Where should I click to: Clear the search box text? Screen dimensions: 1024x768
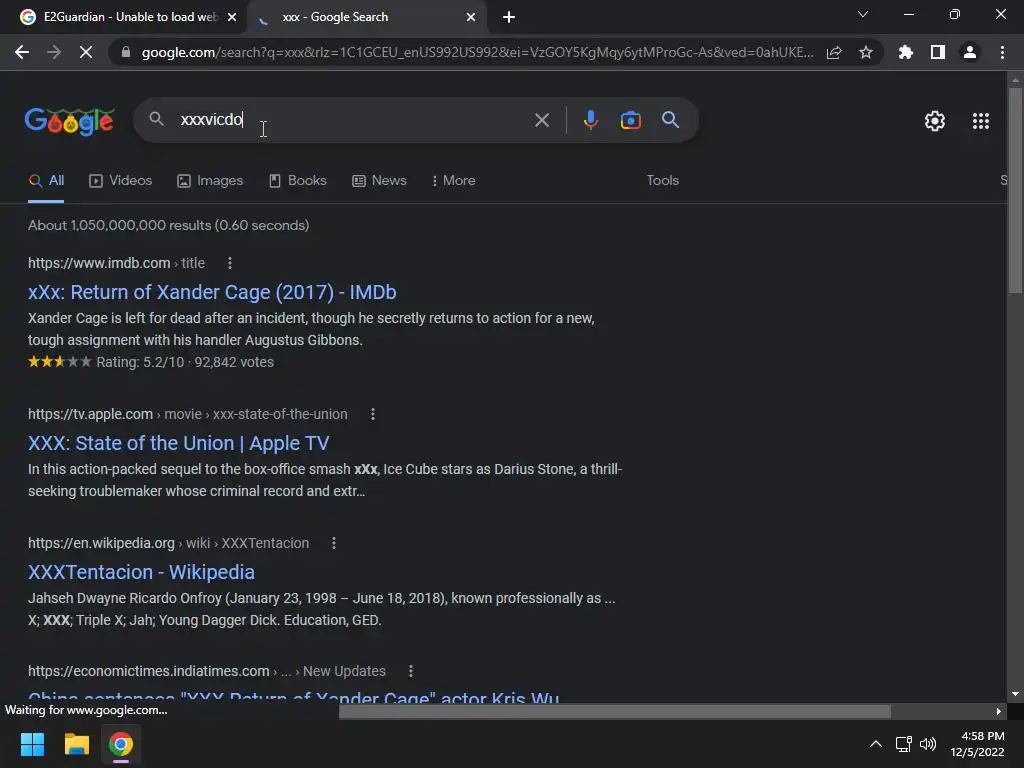541,120
